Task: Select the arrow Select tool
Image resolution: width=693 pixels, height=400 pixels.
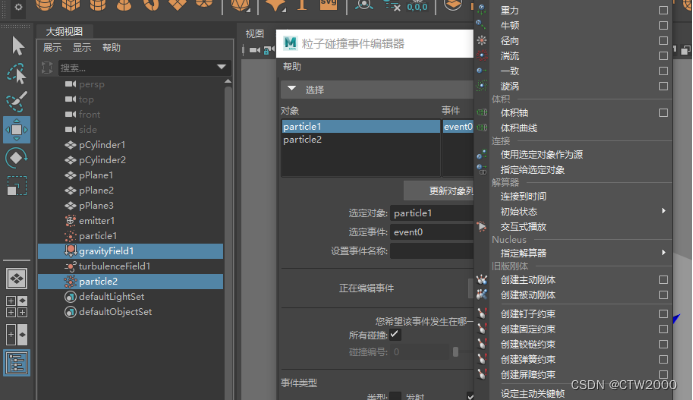Action: tap(18, 46)
